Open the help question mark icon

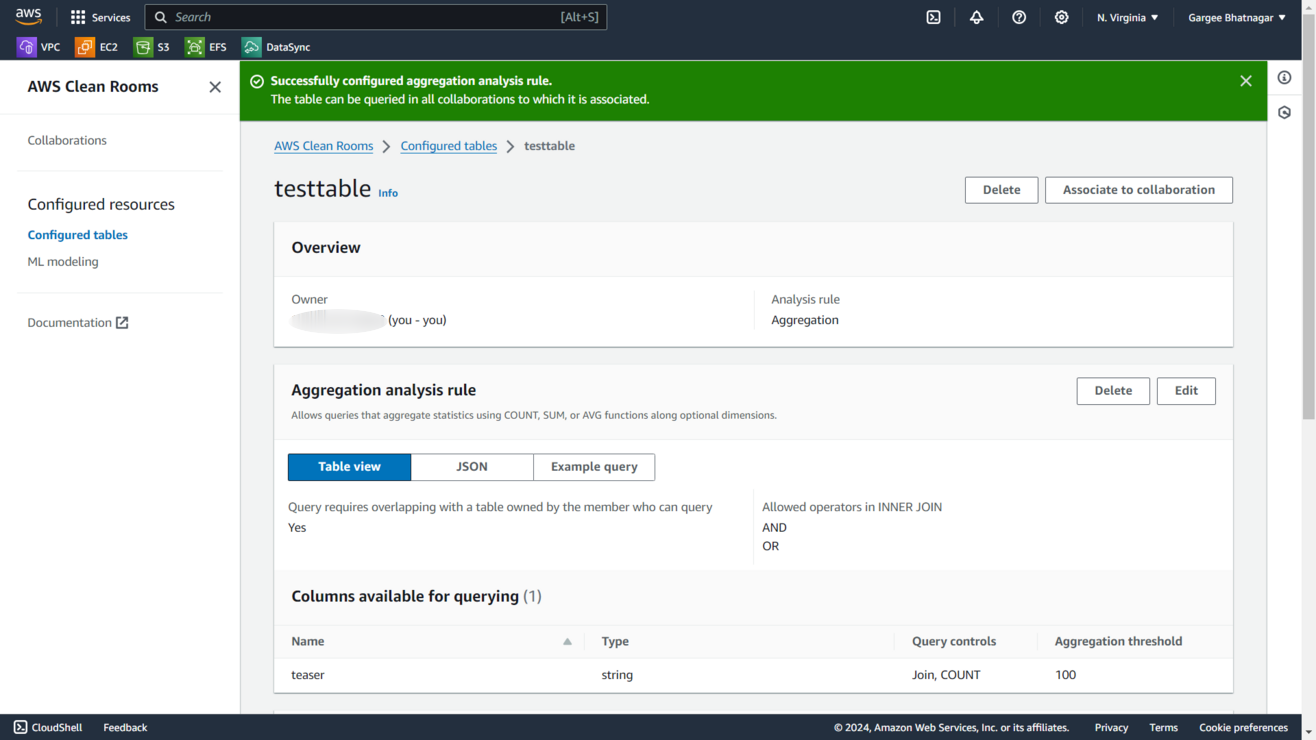1019,17
